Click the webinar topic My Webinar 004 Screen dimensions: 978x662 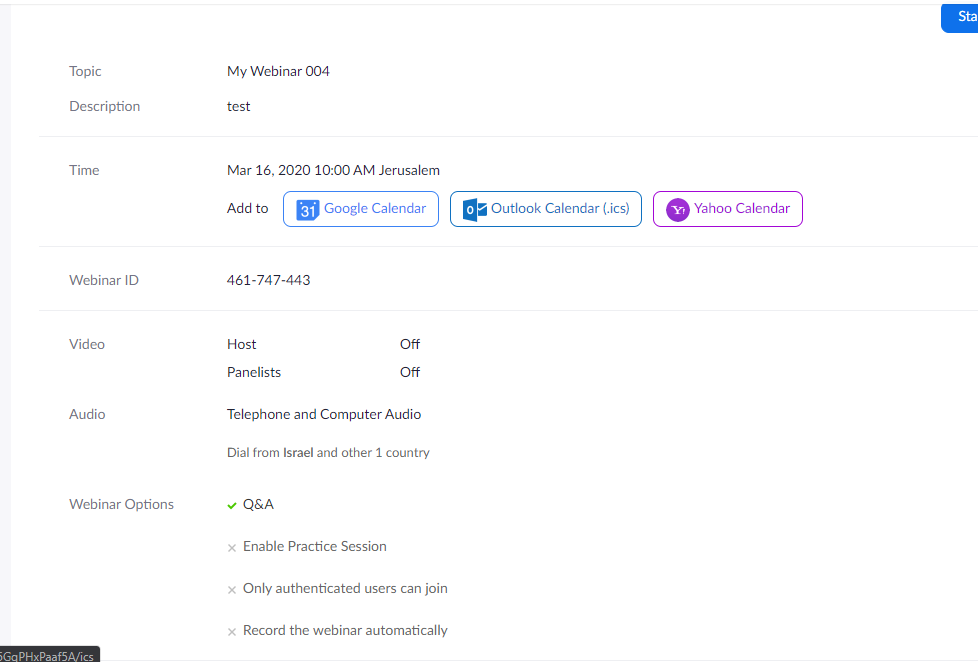(x=278, y=71)
